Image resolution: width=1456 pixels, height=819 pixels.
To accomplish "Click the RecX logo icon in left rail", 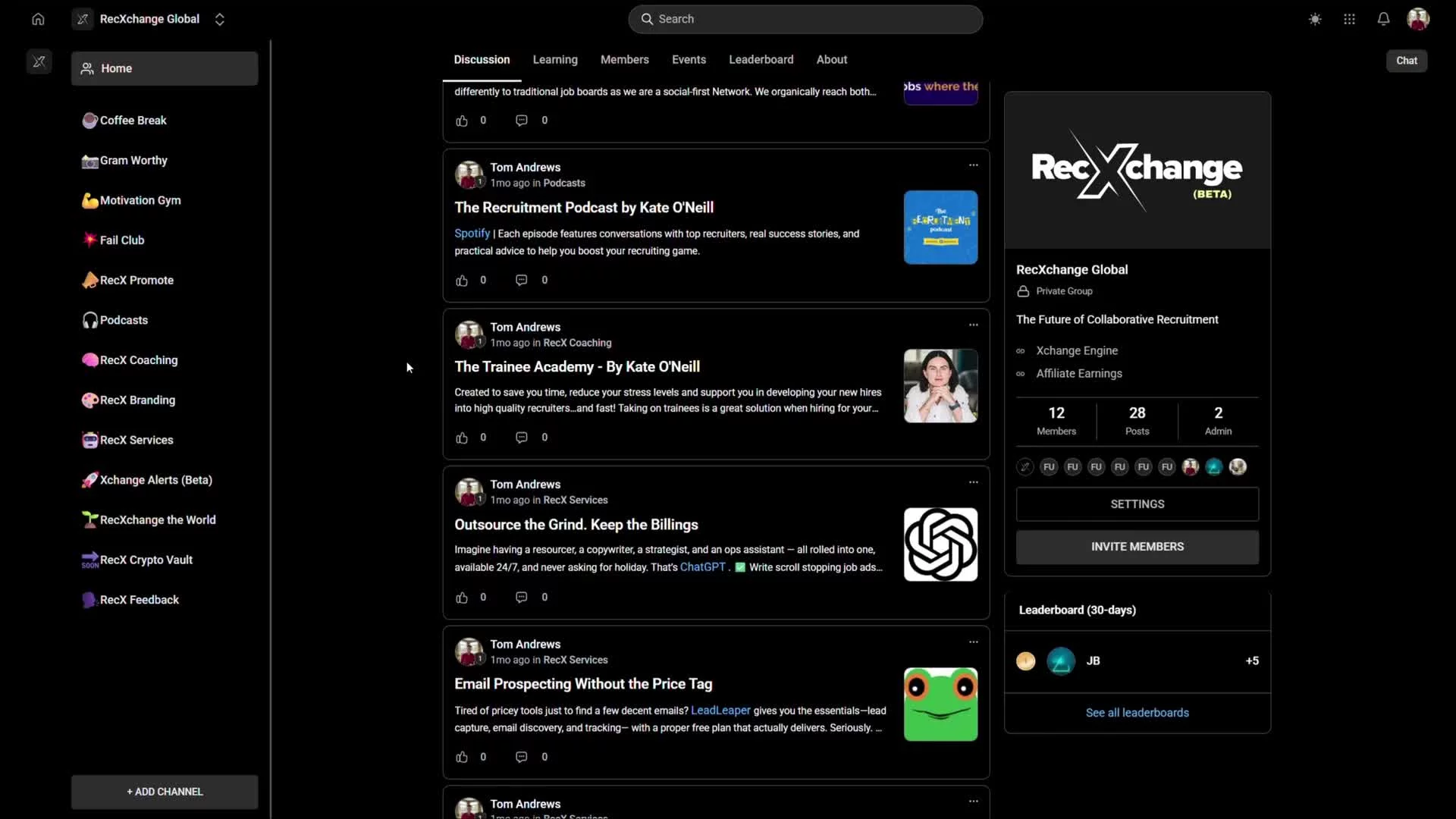I will [39, 61].
